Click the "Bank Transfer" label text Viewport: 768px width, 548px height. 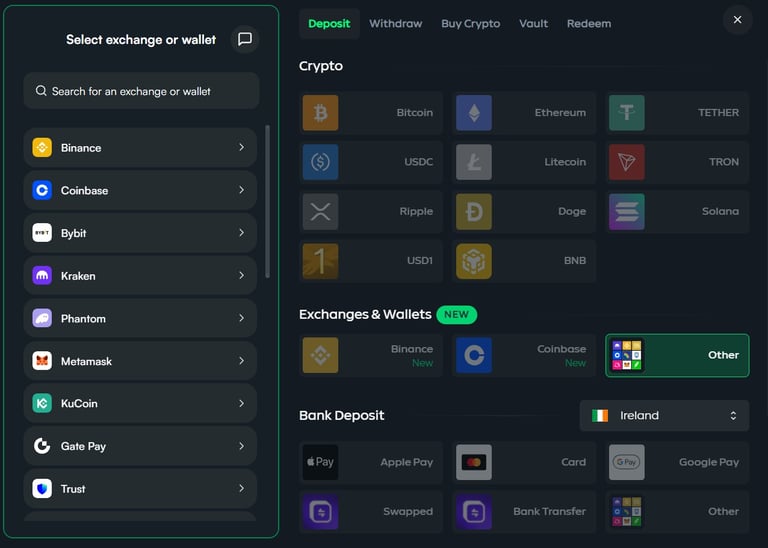click(549, 512)
